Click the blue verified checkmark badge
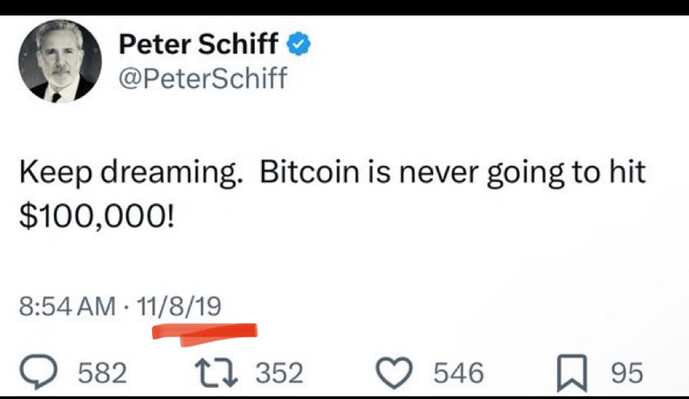The width and height of the screenshot is (689, 399). point(299,44)
